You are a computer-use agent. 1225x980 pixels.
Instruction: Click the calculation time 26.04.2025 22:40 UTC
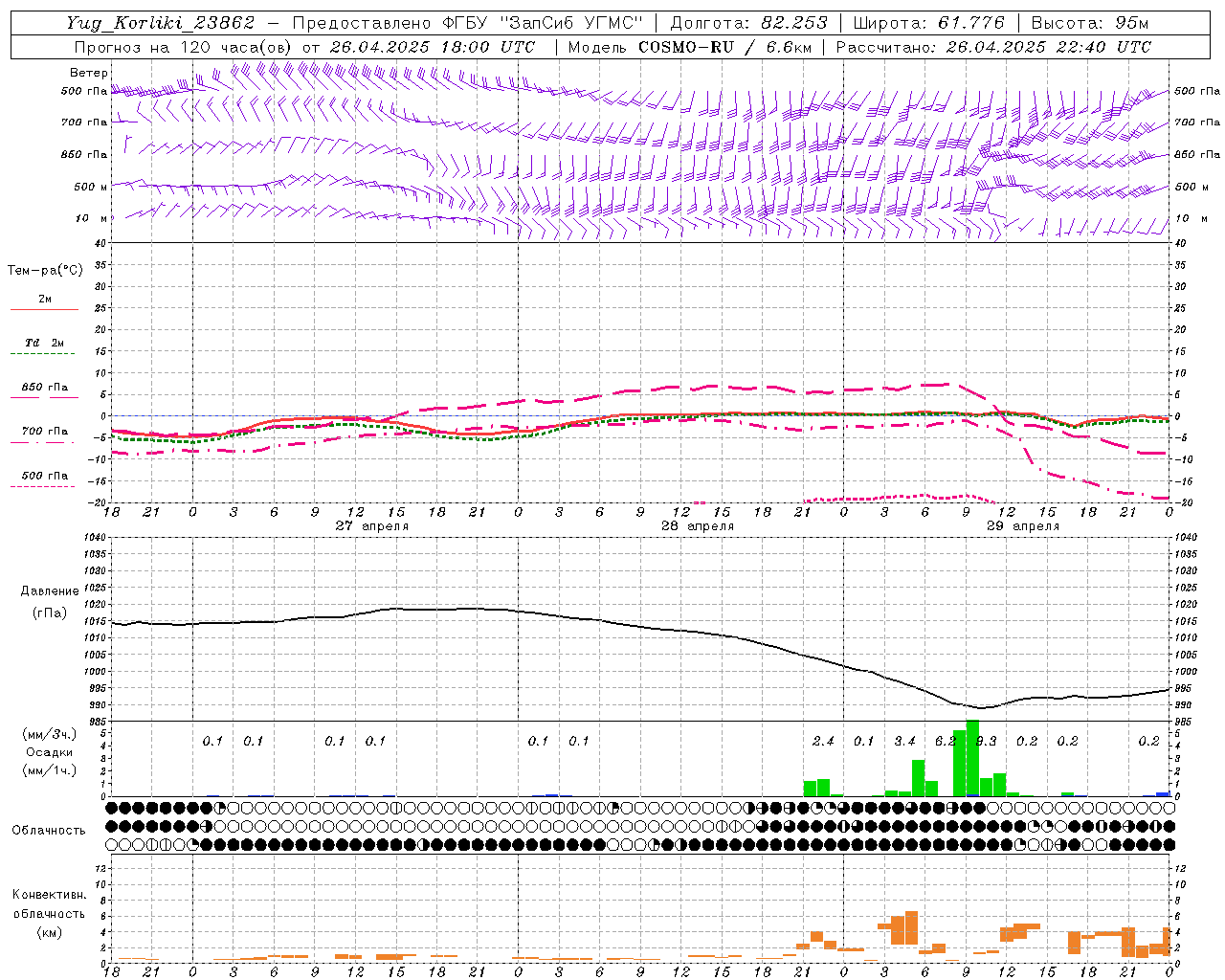(x=1049, y=47)
